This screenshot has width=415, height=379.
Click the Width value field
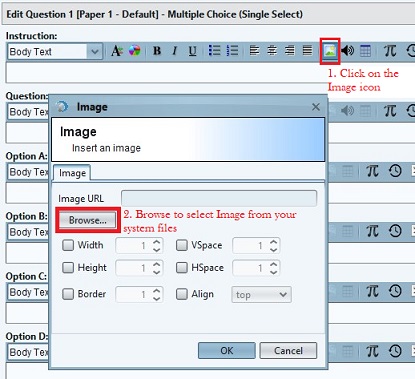pyautogui.click(x=134, y=246)
